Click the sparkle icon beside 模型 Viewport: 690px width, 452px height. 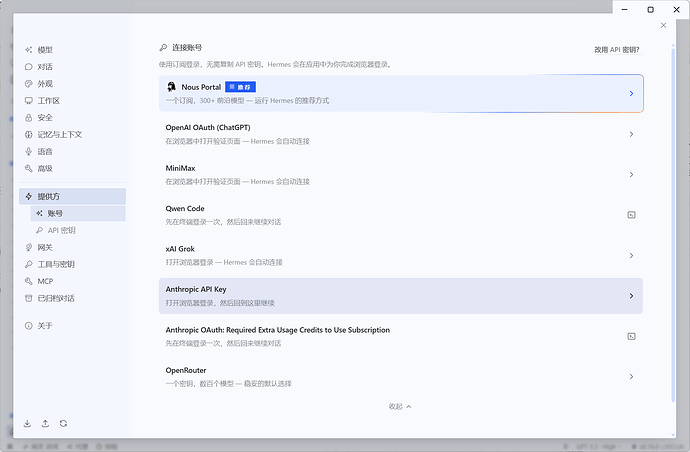click(x=29, y=50)
